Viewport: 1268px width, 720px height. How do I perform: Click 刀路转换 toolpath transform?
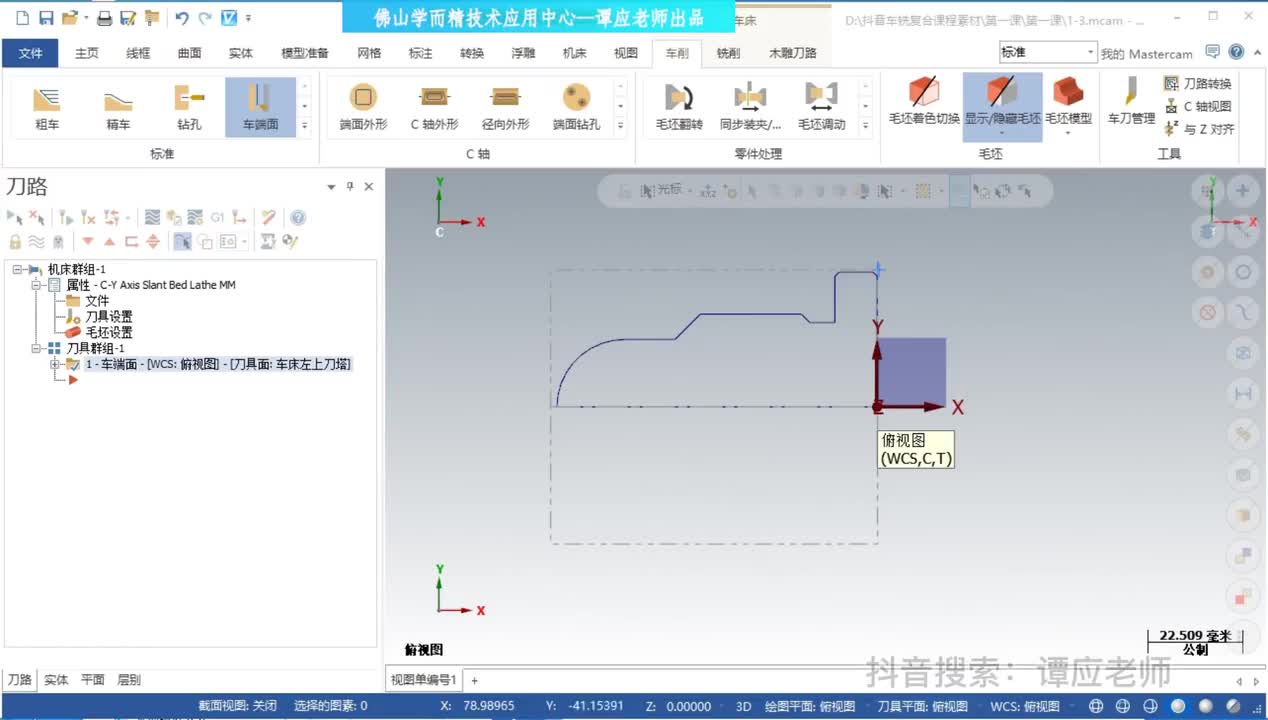tap(1198, 84)
